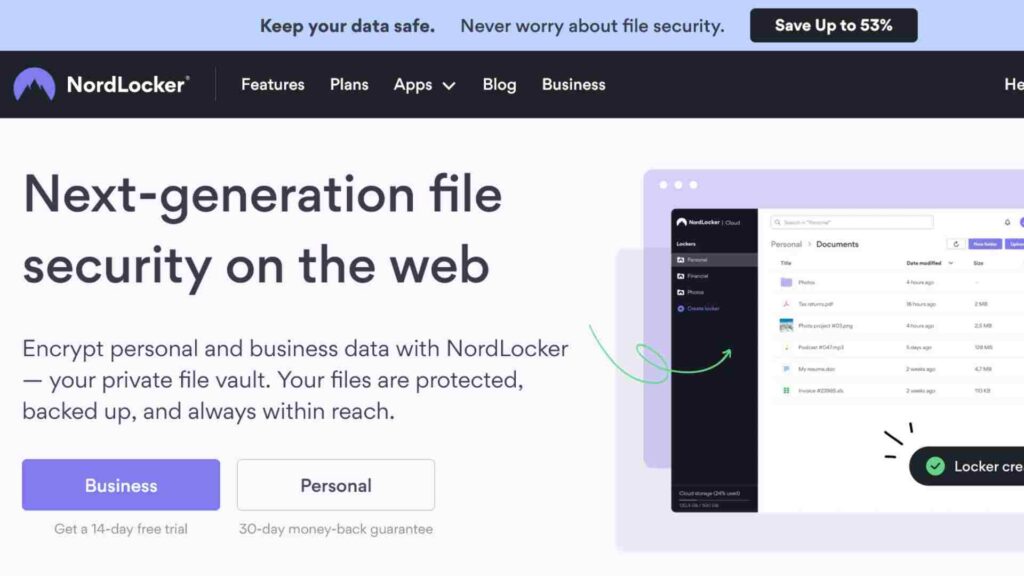1024x576 pixels.
Task: Go to the Plans page
Action: tap(349, 84)
